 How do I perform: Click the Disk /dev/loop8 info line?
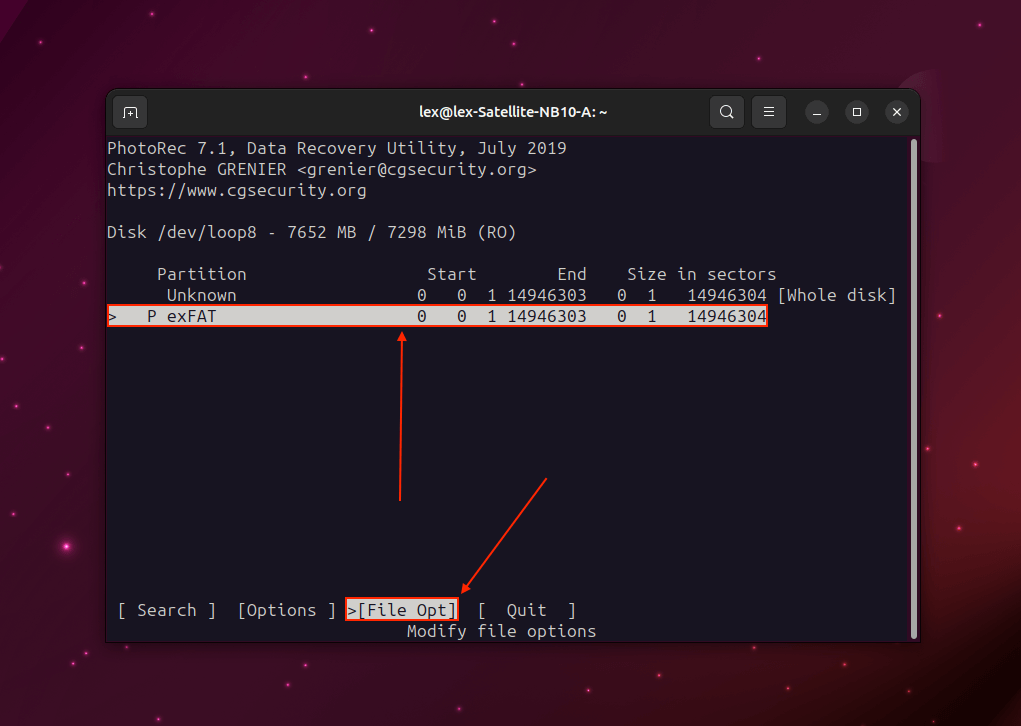click(311, 232)
